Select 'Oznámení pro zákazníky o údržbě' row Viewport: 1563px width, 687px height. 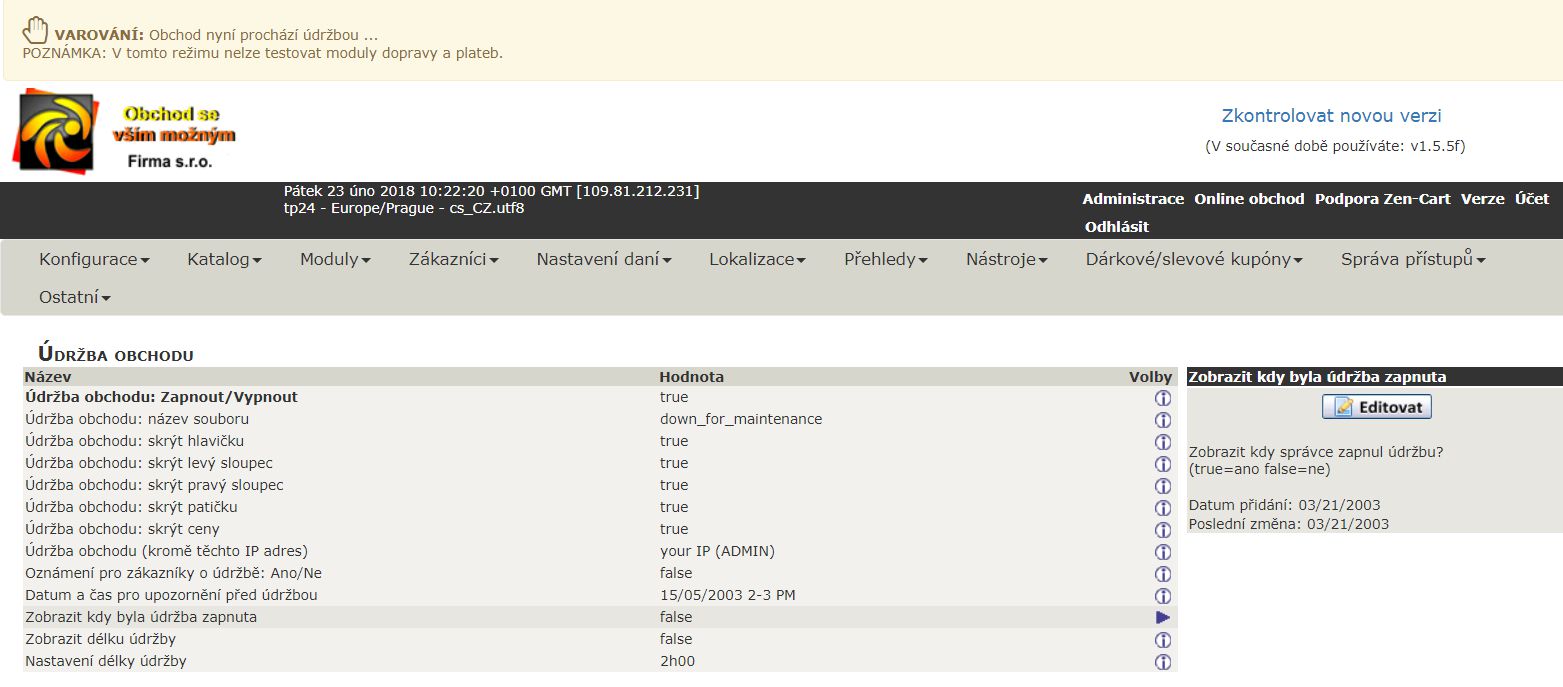click(173, 574)
